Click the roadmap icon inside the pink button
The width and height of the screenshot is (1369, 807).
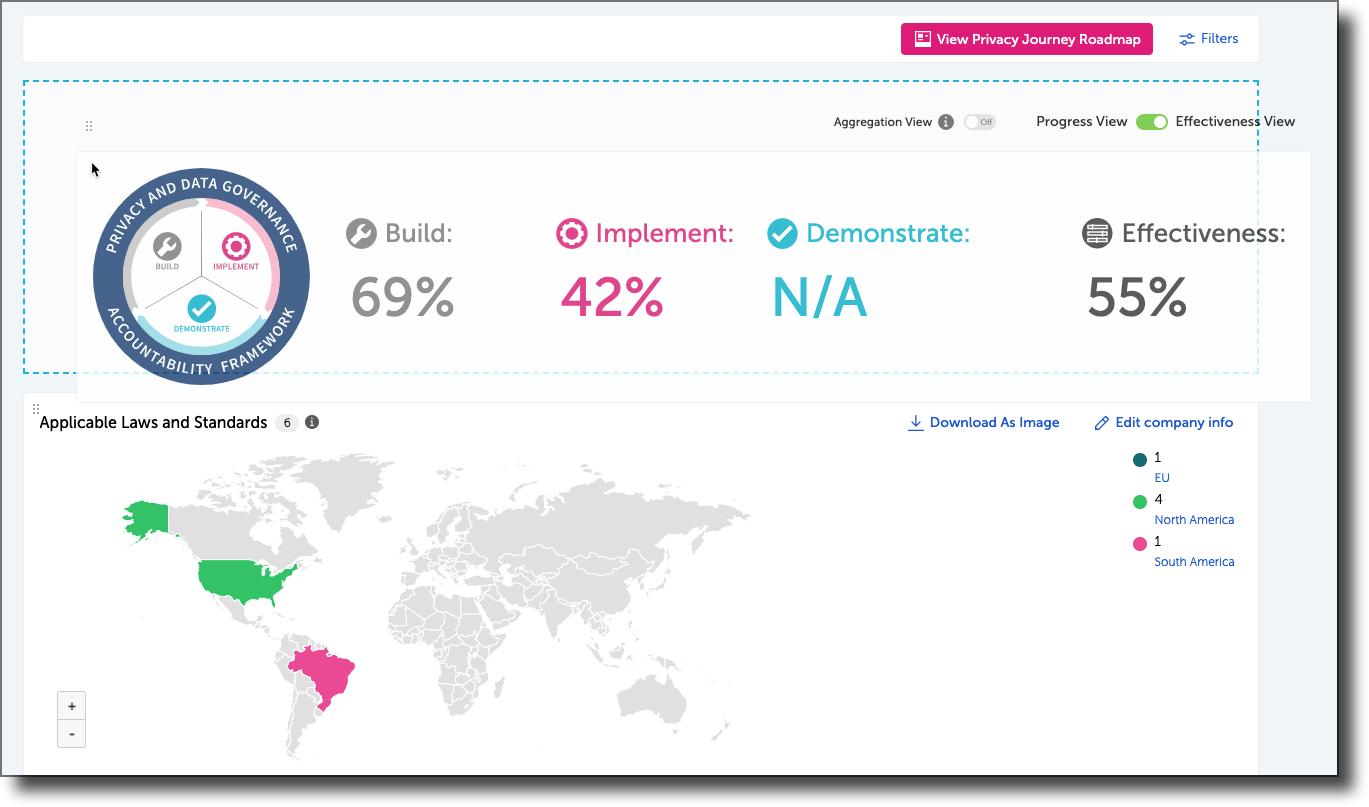pyautogui.click(x=920, y=38)
